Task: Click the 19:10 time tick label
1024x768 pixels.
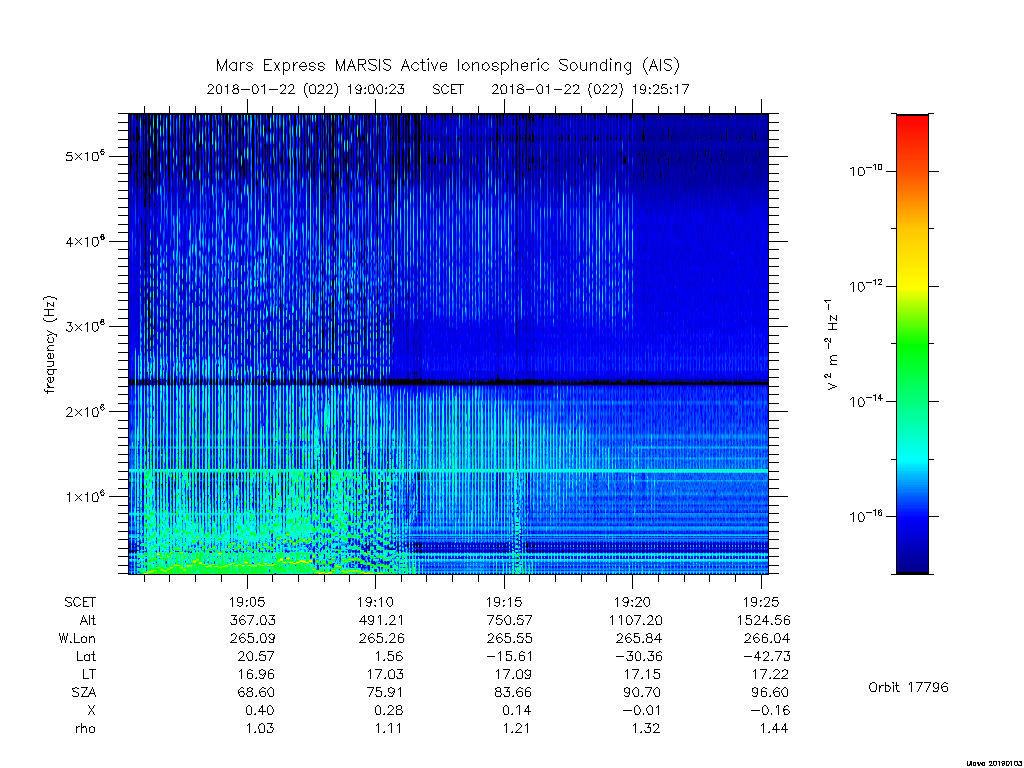Action: click(376, 602)
